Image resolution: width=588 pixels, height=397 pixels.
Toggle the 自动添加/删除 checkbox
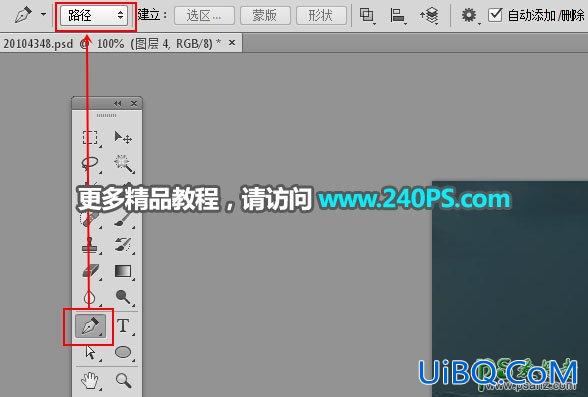point(495,15)
